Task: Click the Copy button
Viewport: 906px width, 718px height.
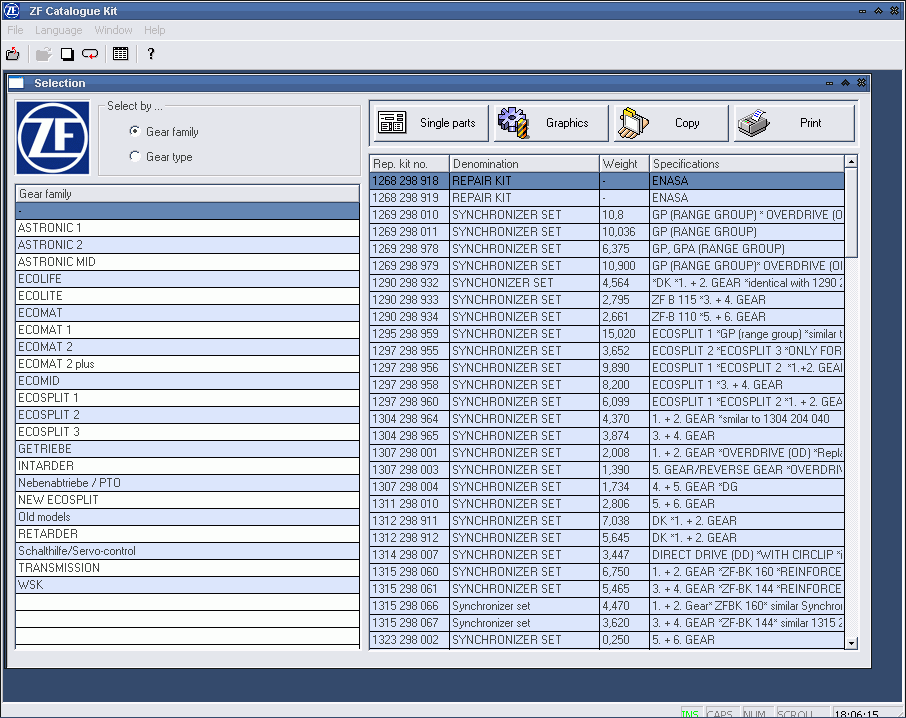Action: [x=672, y=123]
